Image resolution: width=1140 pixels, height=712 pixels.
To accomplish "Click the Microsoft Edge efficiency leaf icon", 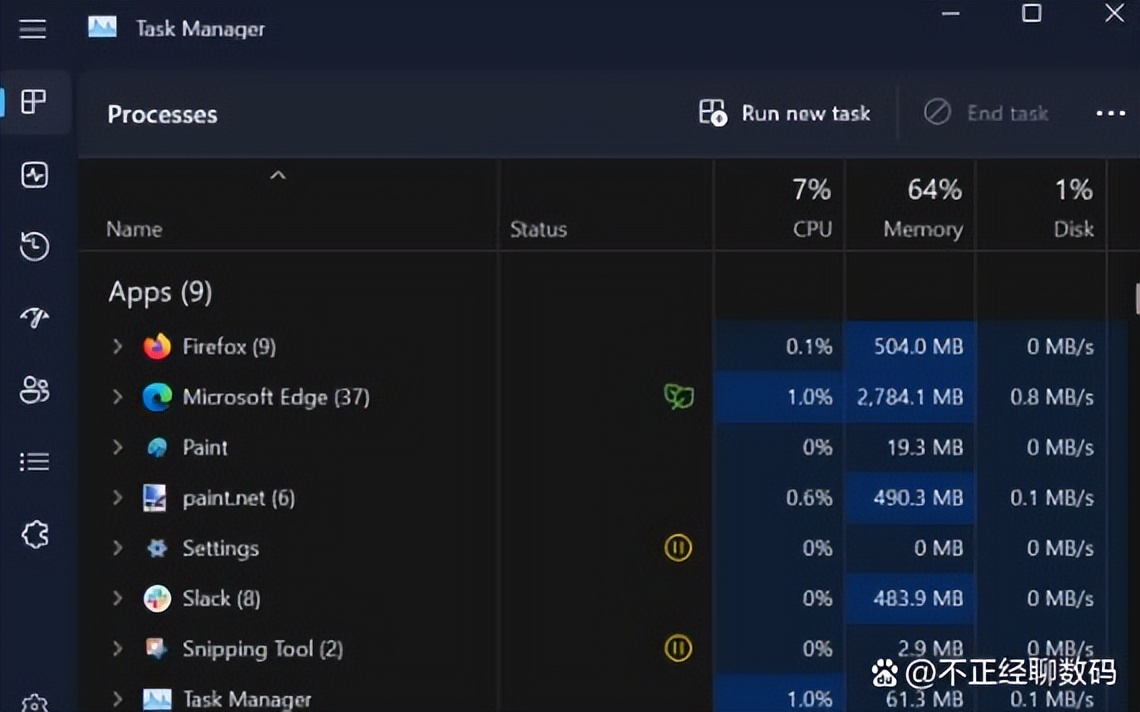I will (677, 396).
